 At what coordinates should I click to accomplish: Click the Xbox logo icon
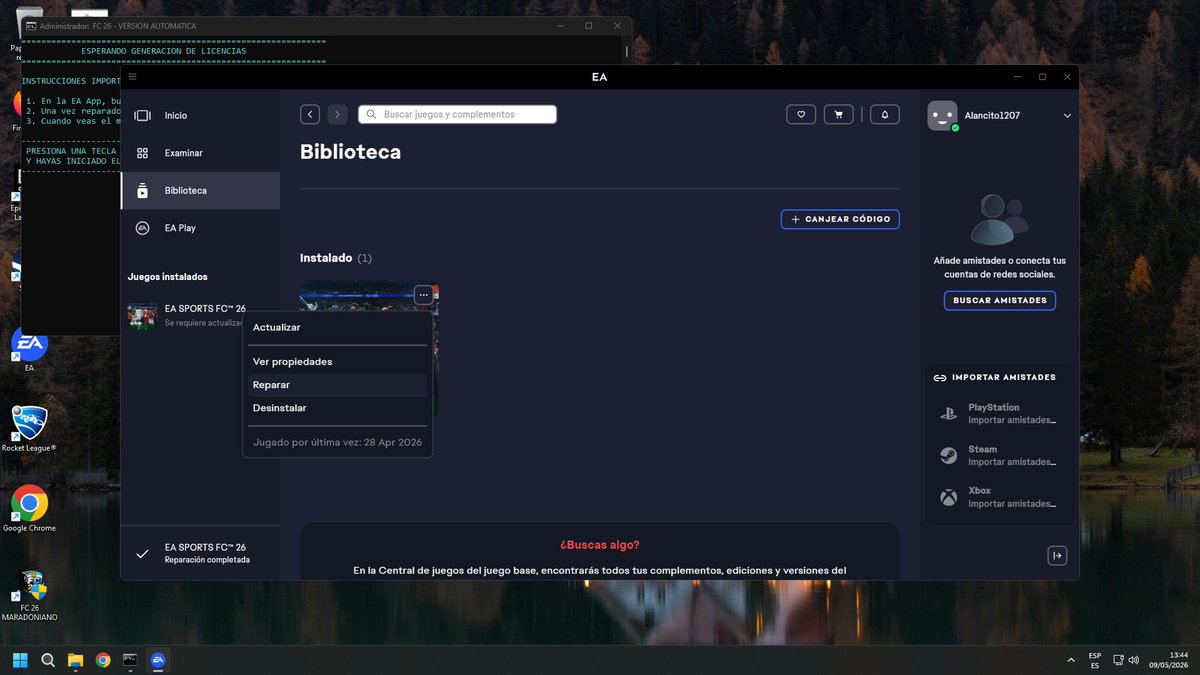(948, 497)
